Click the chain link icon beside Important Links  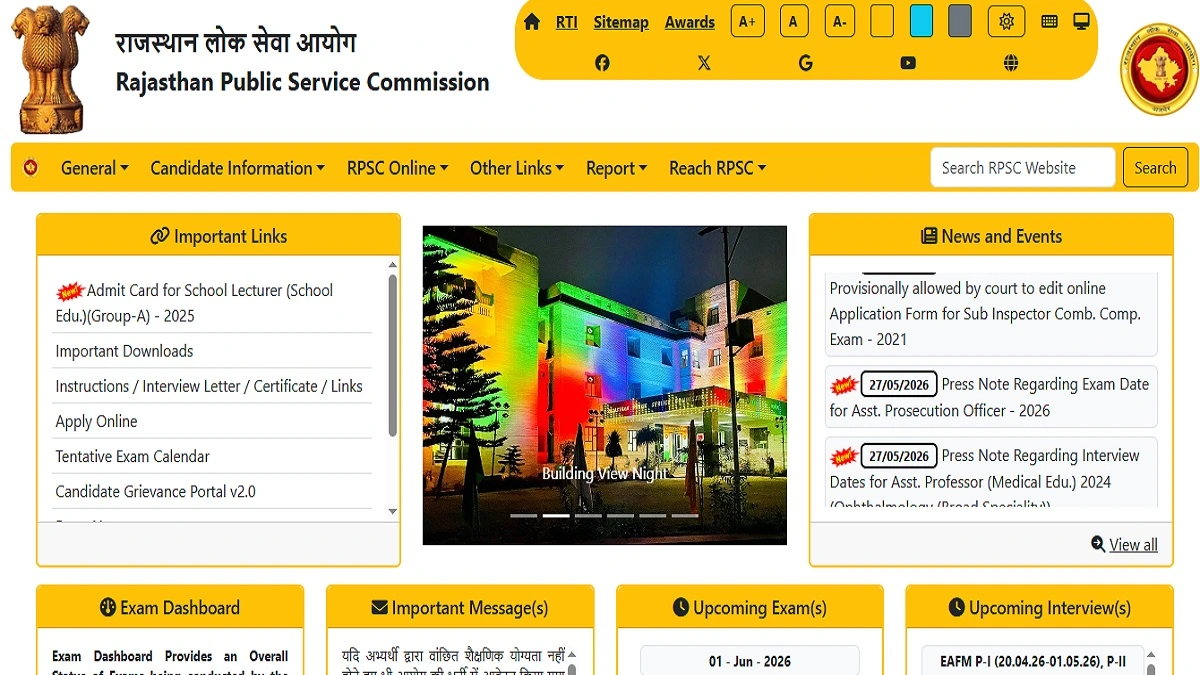[160, 236]
